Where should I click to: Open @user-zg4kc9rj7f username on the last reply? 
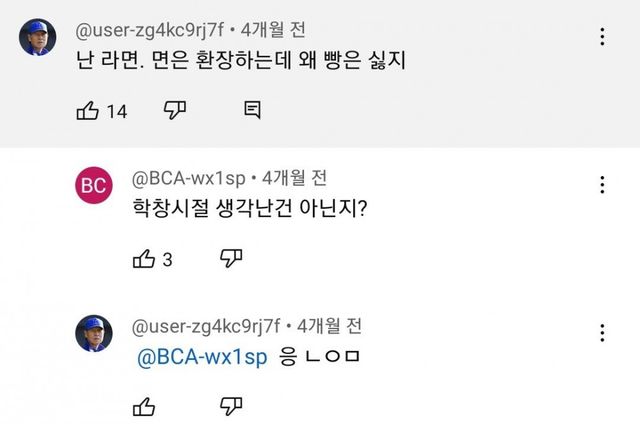[205, 326]
